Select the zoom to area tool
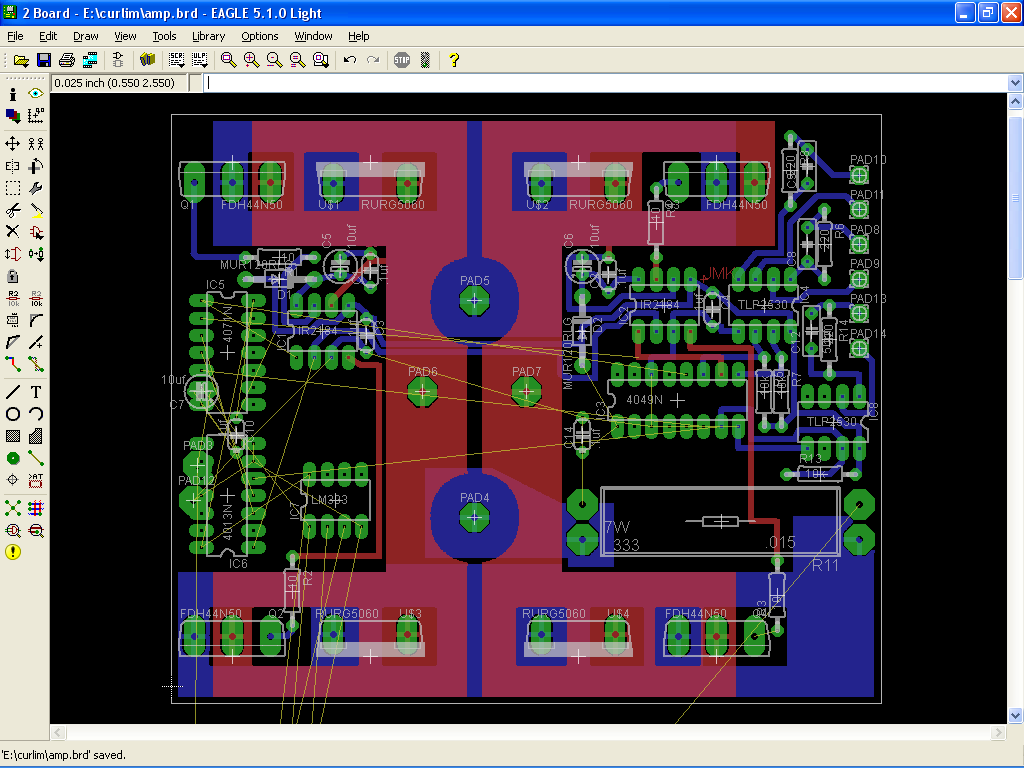This screenshot has height=768, width=1024. (321, 61)
